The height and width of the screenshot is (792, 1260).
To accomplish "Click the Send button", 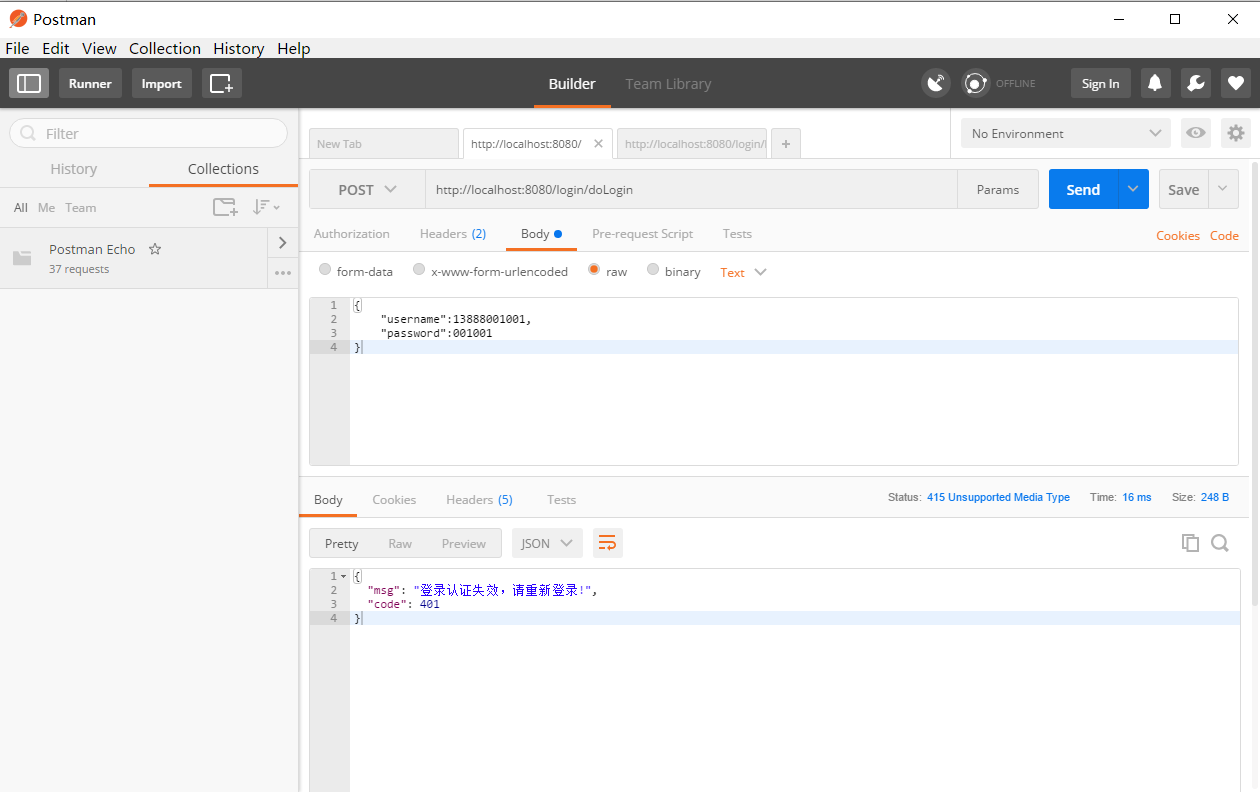I will (1083, 189).
